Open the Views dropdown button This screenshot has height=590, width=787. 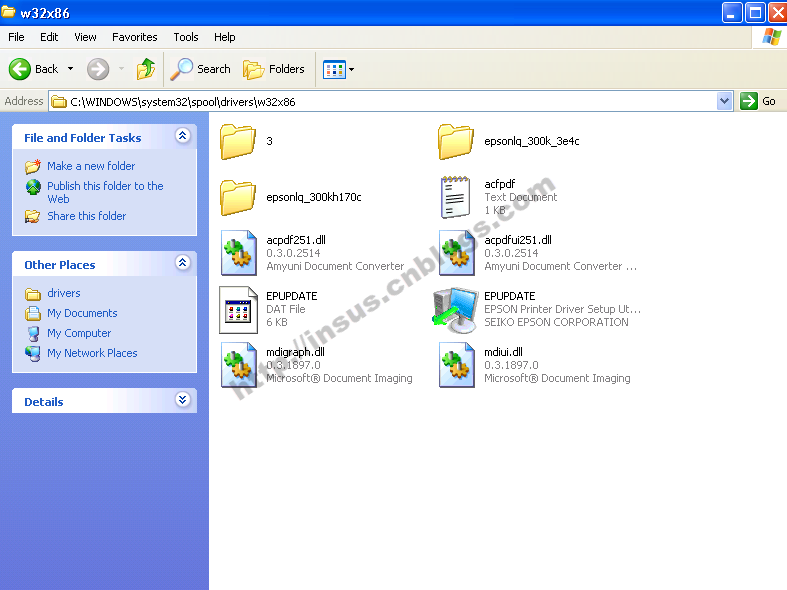(339, 69)
